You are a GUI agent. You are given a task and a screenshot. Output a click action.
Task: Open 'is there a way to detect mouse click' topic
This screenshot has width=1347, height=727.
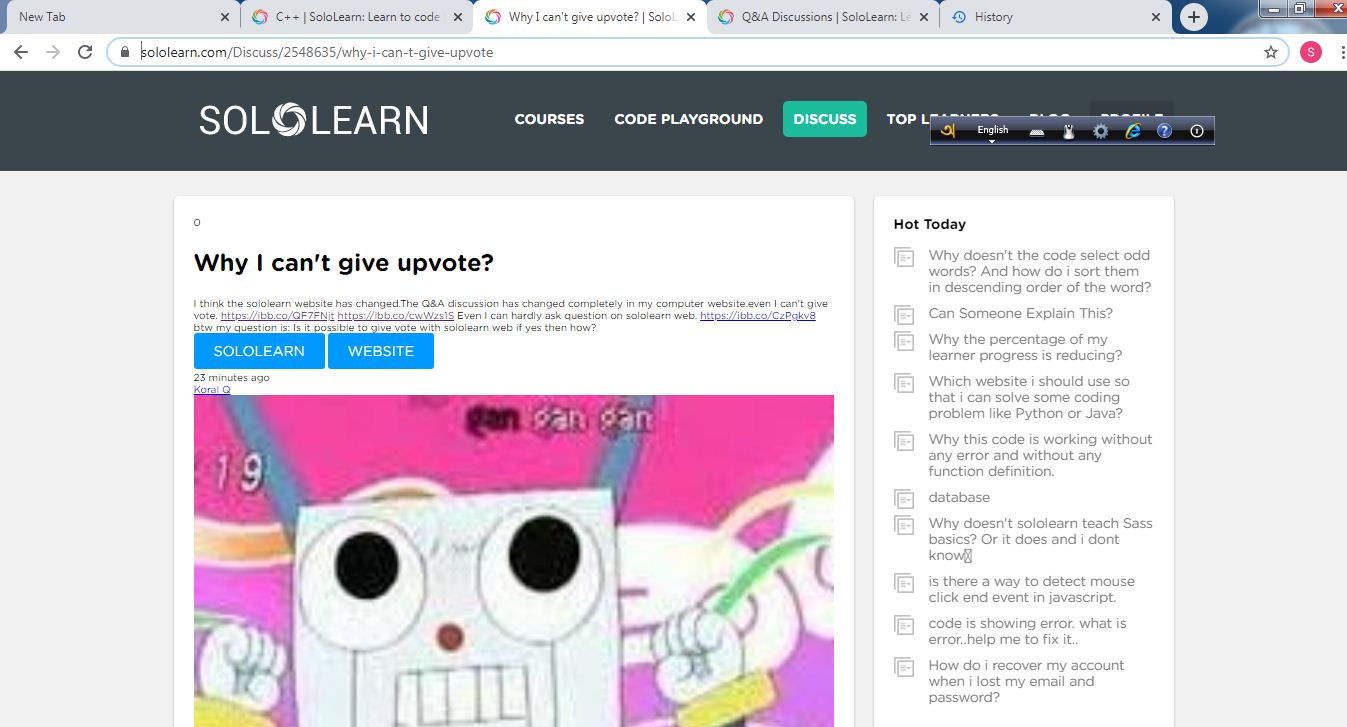pos(1031,589)
